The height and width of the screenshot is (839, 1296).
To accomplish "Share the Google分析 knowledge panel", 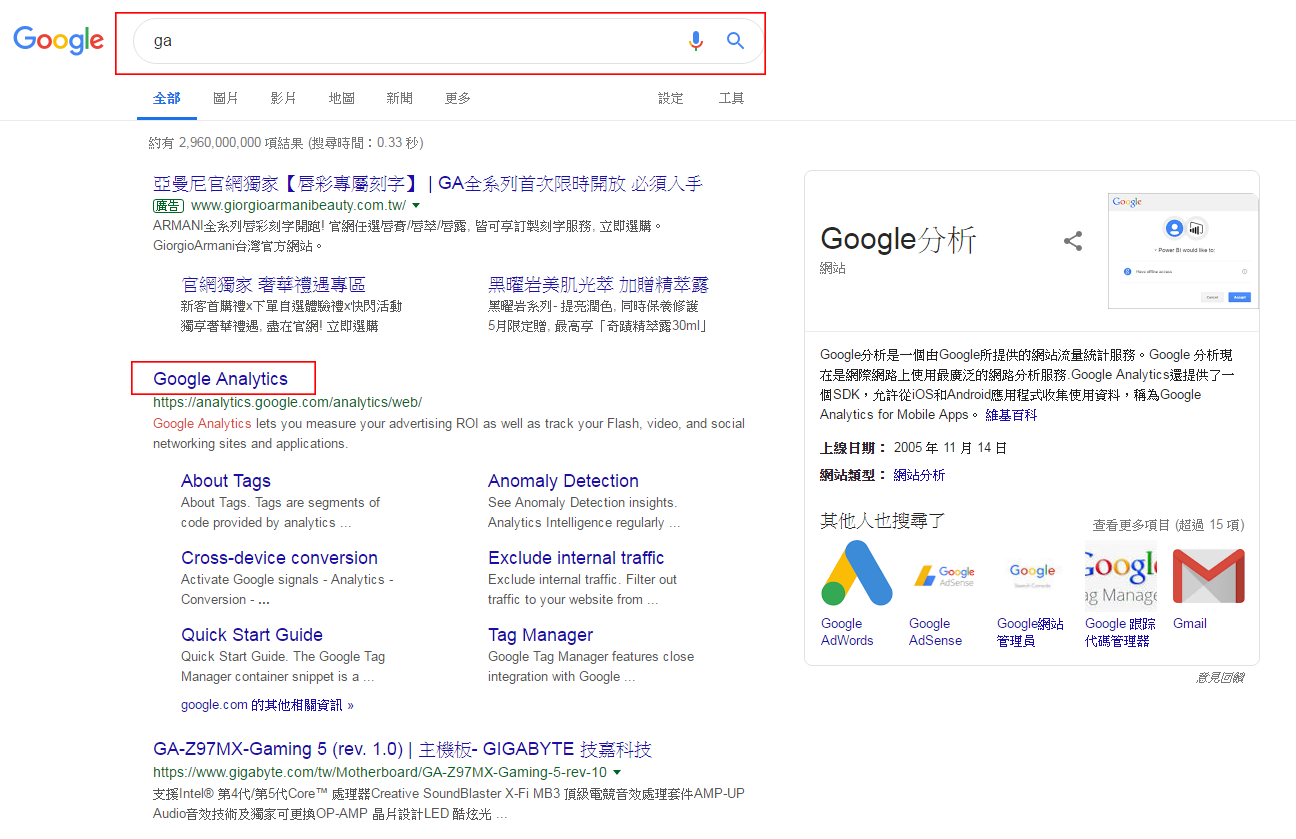I will pyautogui.click(x=1073, y=241).
